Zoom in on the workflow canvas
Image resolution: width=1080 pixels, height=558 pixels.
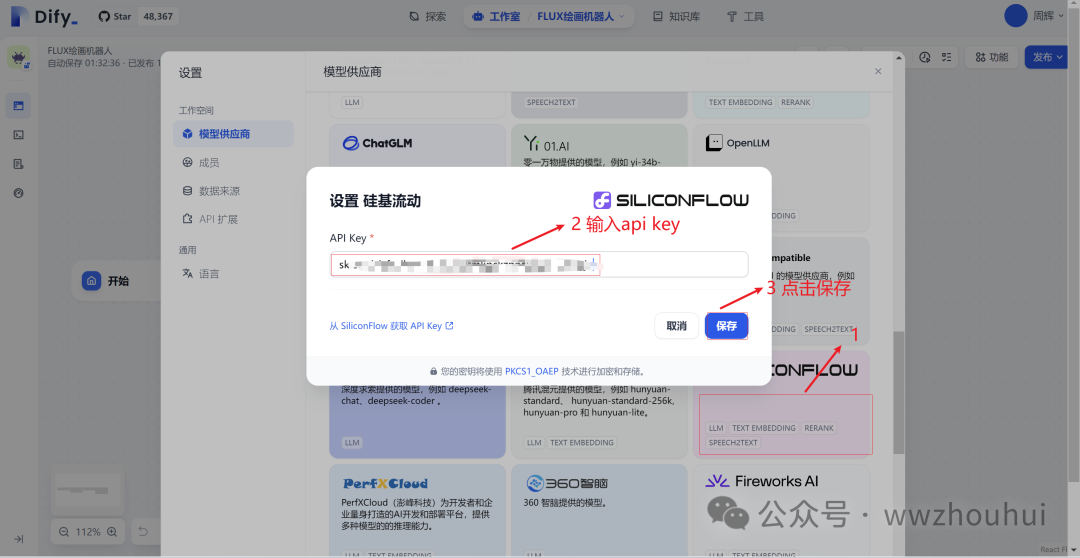[x=112, y=532]
